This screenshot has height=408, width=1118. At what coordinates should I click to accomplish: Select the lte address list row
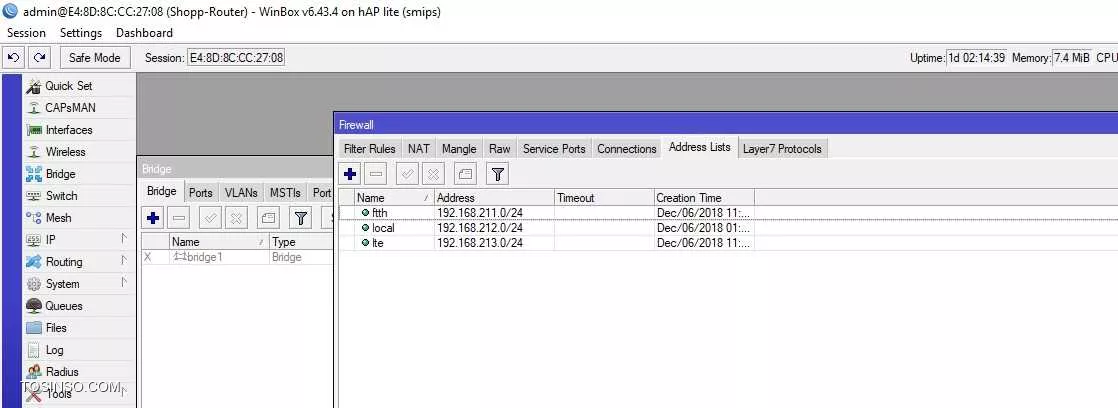(x=728, y=243)
